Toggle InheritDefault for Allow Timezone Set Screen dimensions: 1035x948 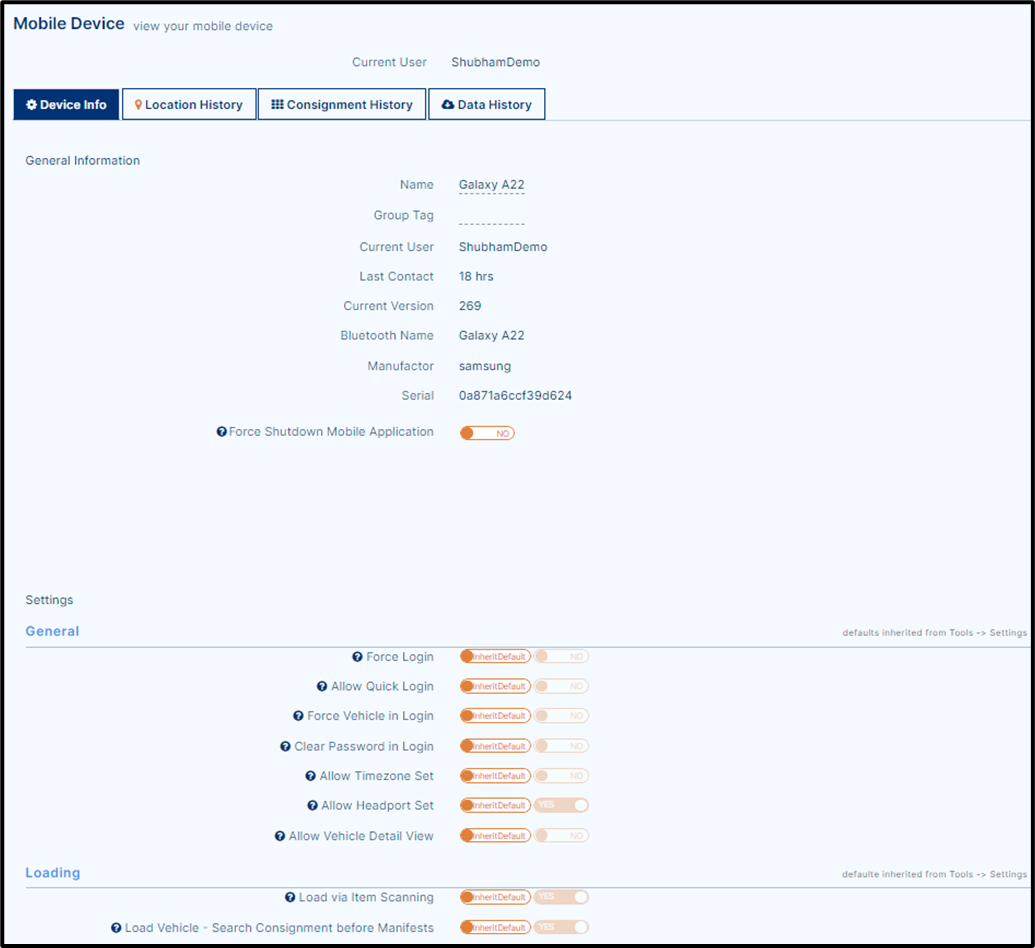click(495, 776)
